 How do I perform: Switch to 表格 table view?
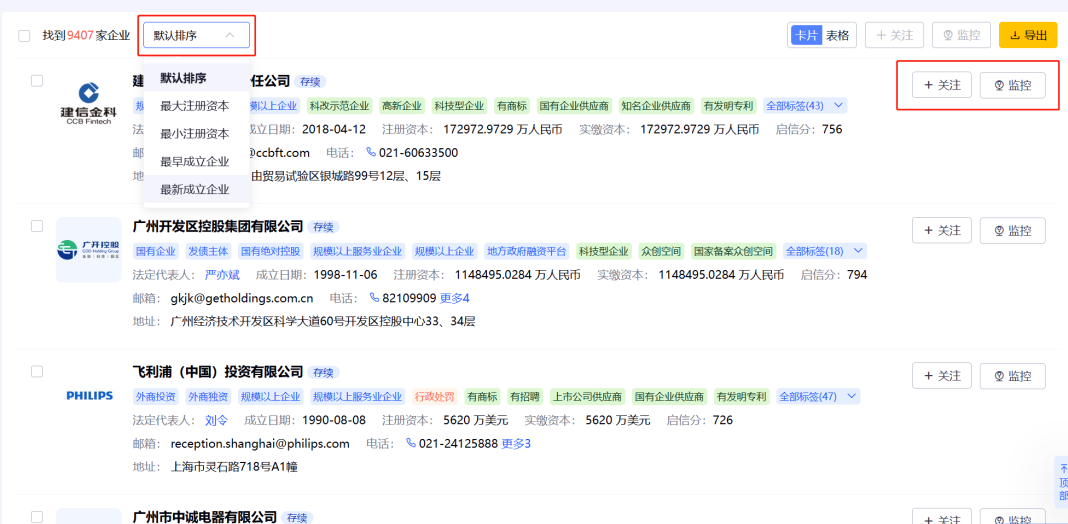[838, 35]
